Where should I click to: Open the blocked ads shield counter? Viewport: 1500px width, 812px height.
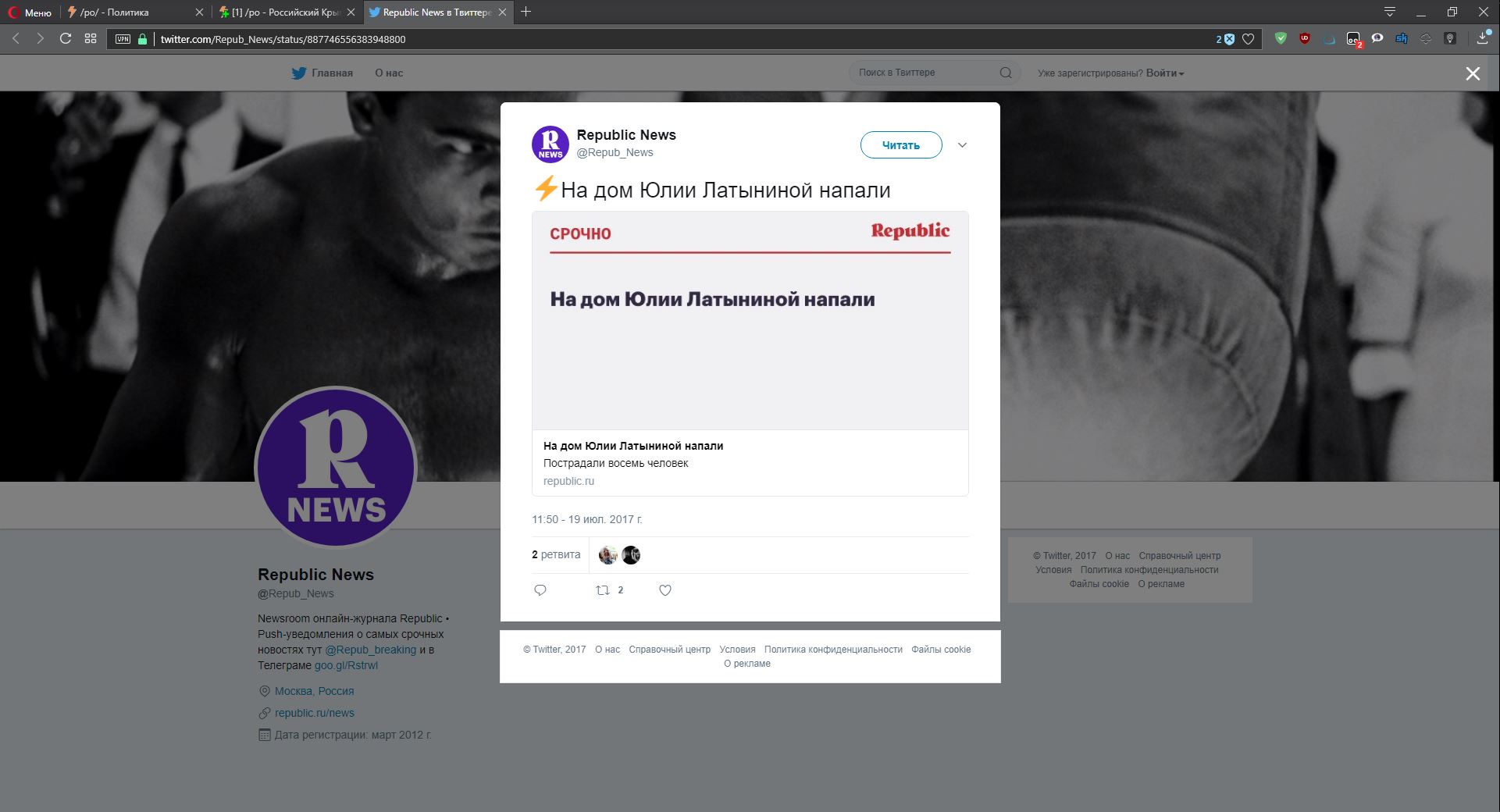1225,39
